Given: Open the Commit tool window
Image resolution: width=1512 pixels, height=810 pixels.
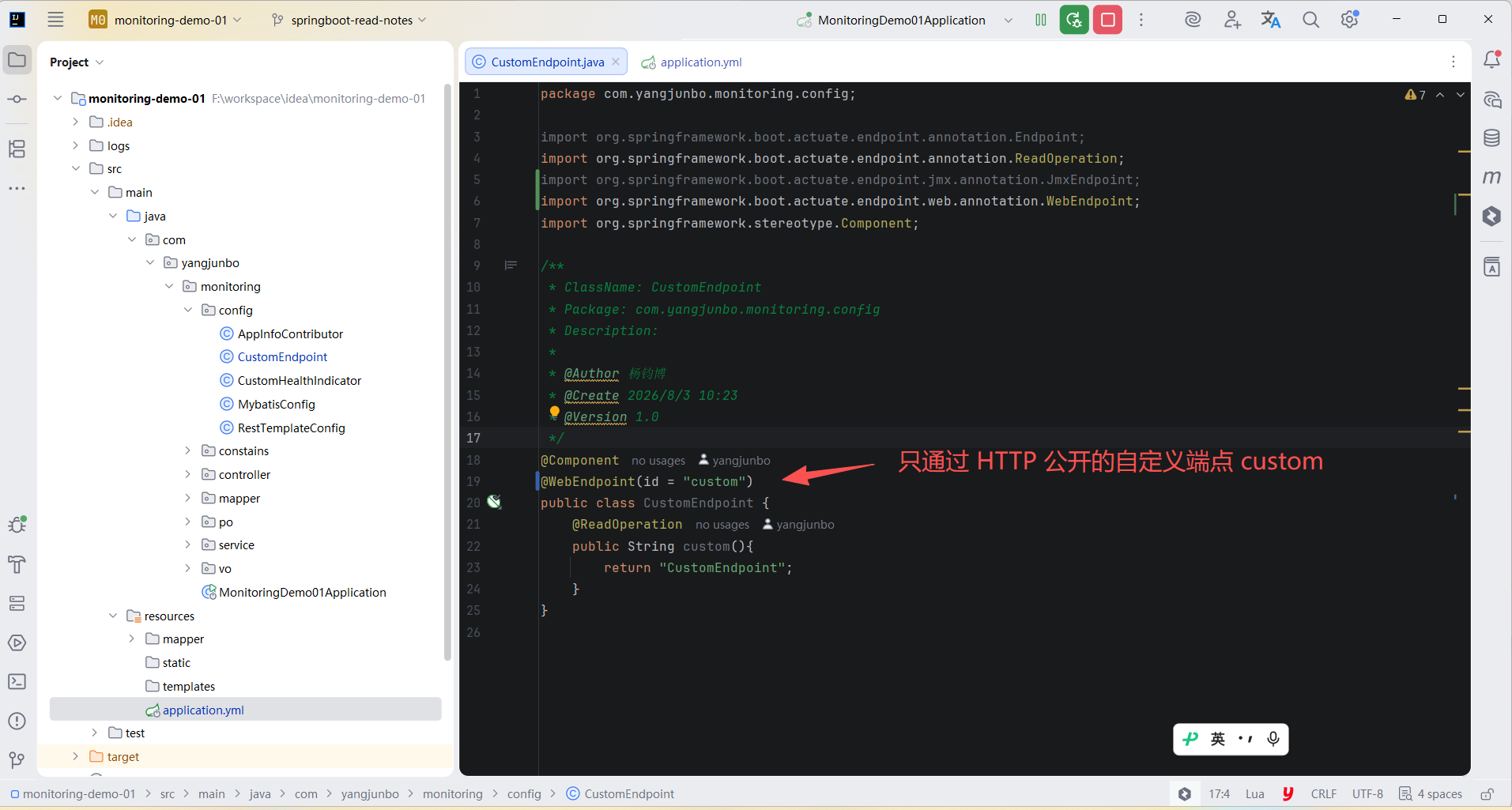Looking at the screenshot, I should click(17, 99).
